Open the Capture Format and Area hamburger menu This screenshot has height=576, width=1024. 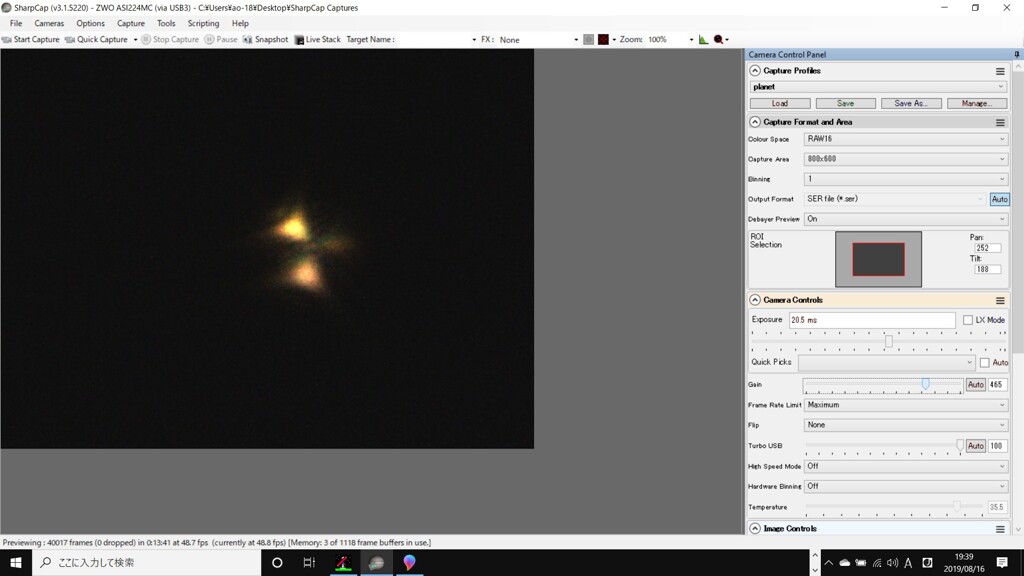(1000, 123)
